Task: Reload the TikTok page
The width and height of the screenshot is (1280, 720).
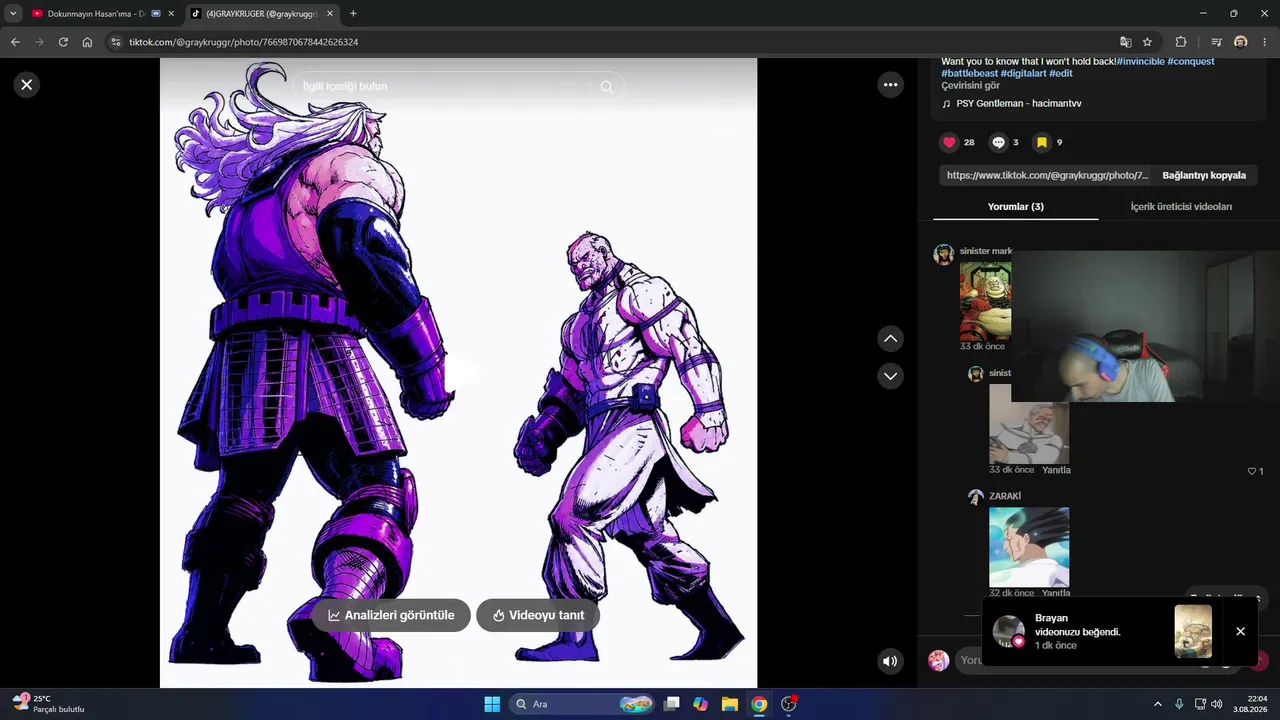Action: pyautogui.click(x=63, y=42)
